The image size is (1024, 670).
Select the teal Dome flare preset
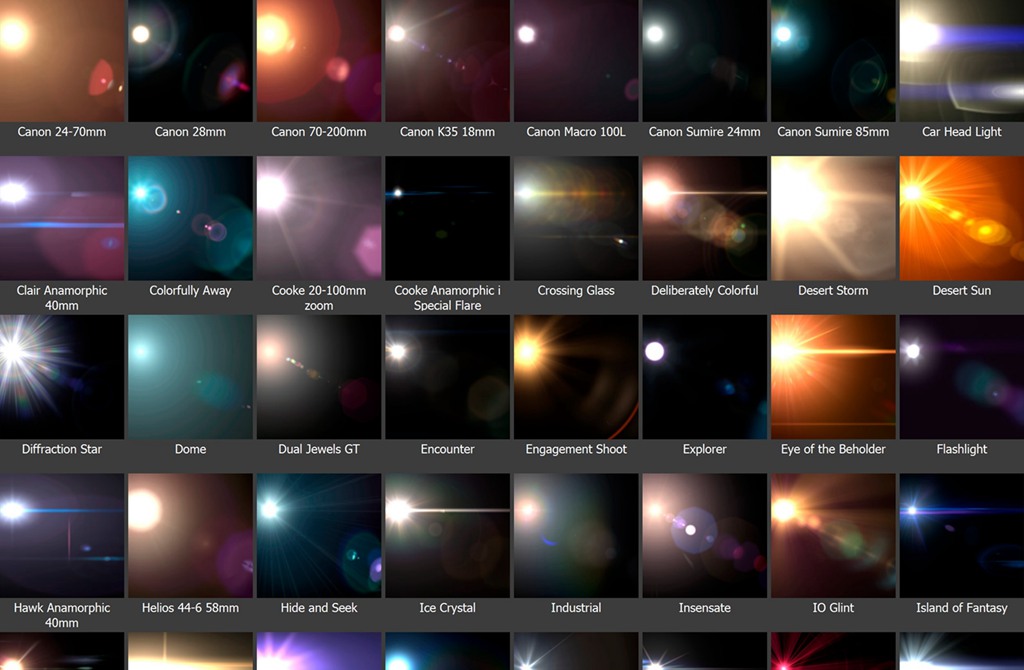190,377
